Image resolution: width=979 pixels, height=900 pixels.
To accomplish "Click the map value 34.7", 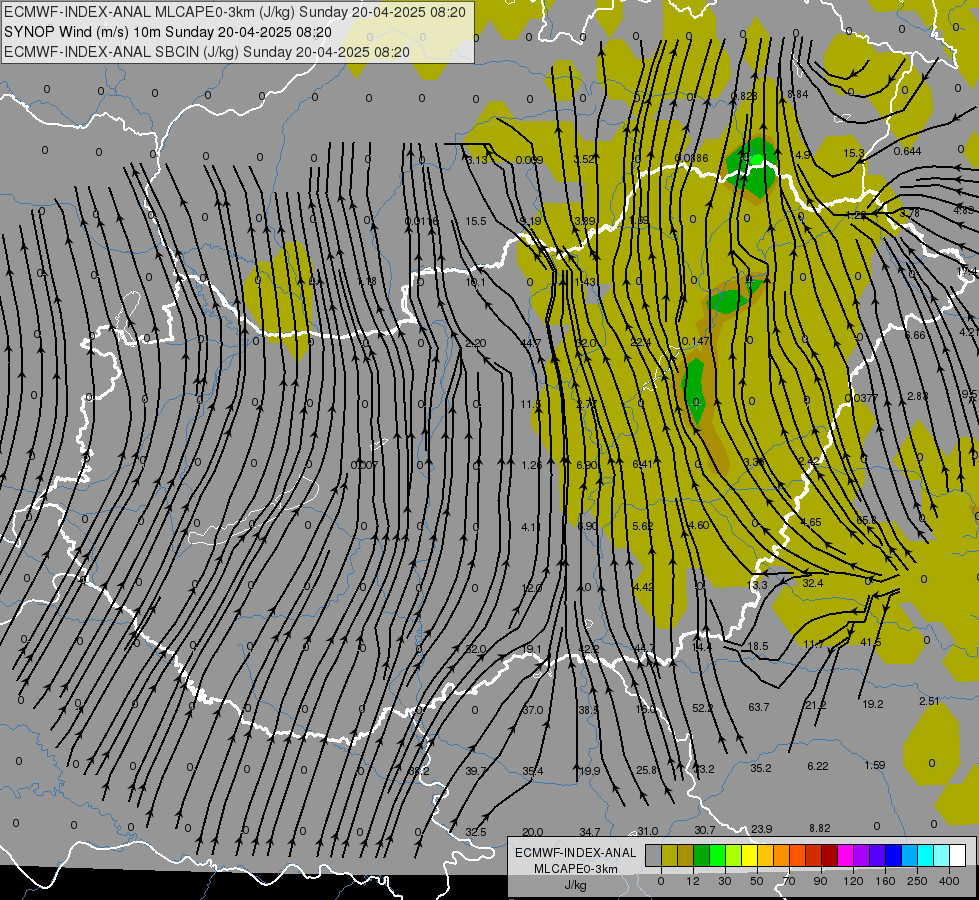I will tap(589, 832).
